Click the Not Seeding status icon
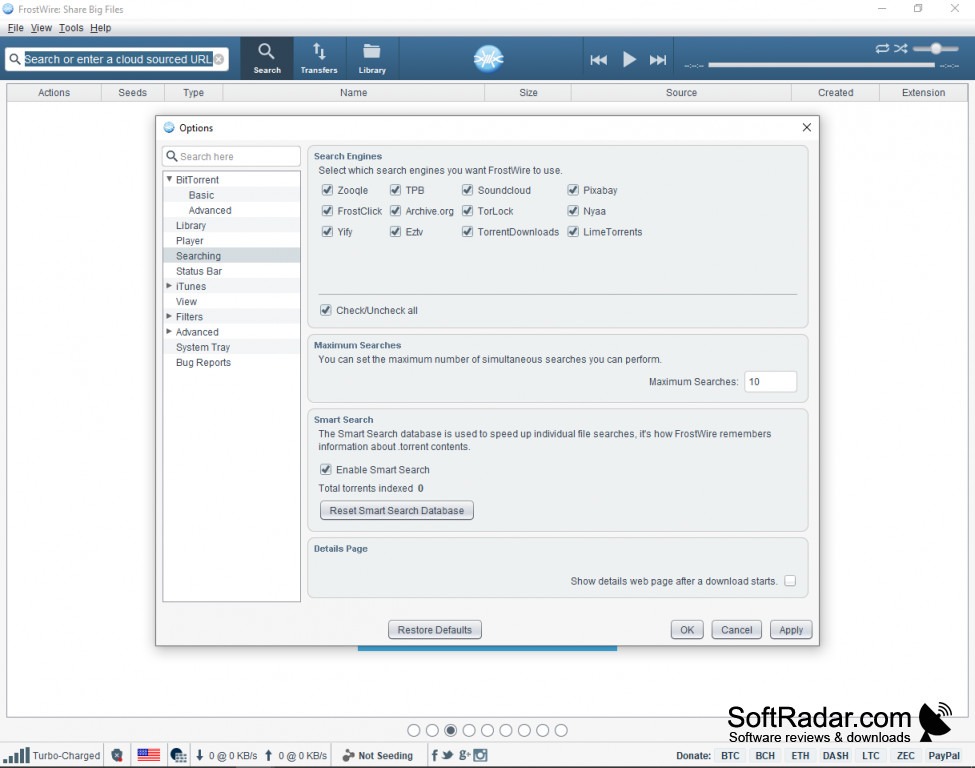The height and width of the screenshot is (768, 975). tap(348, 755)
